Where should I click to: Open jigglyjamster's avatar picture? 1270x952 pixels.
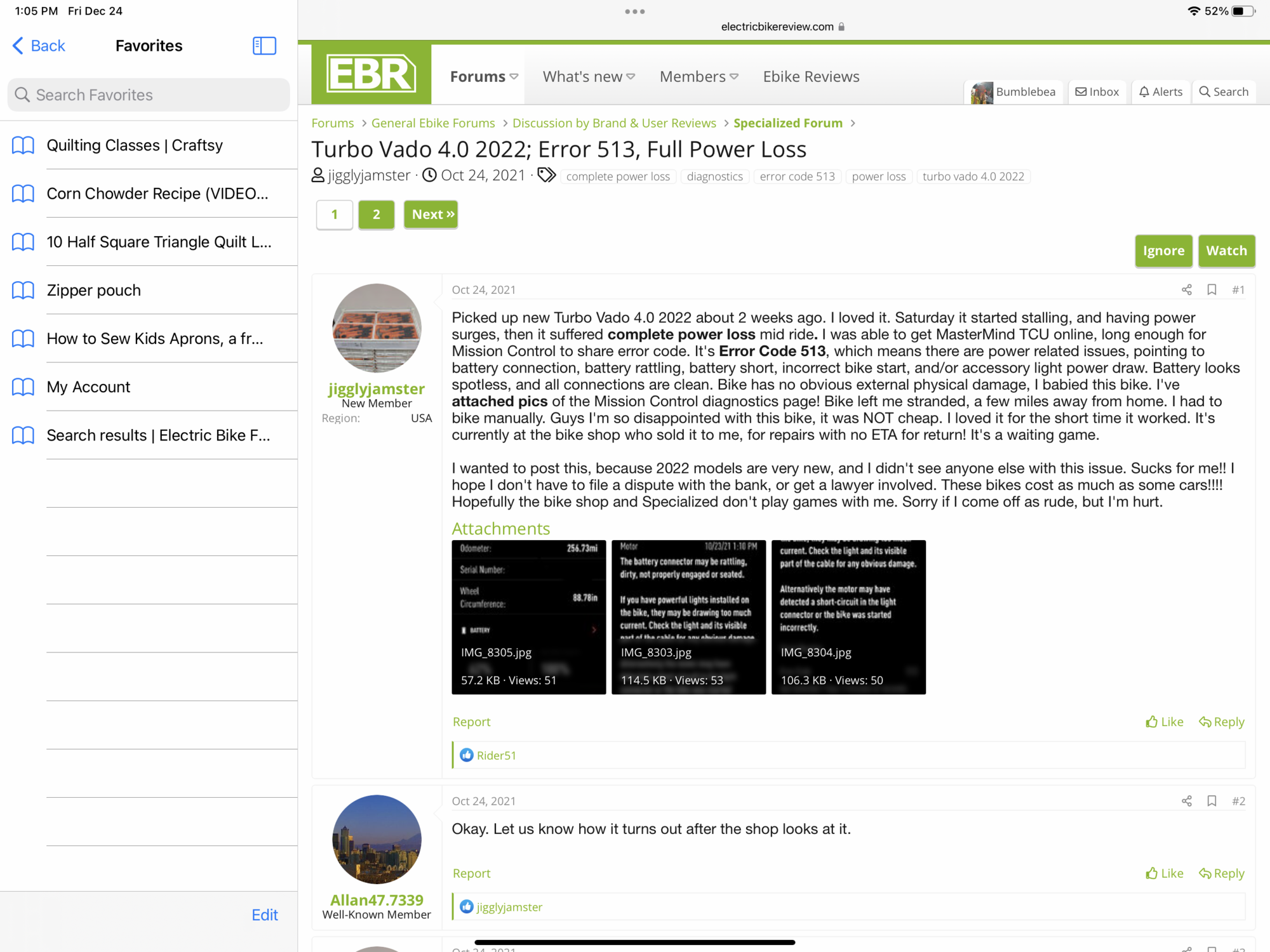tap(377, 328)
